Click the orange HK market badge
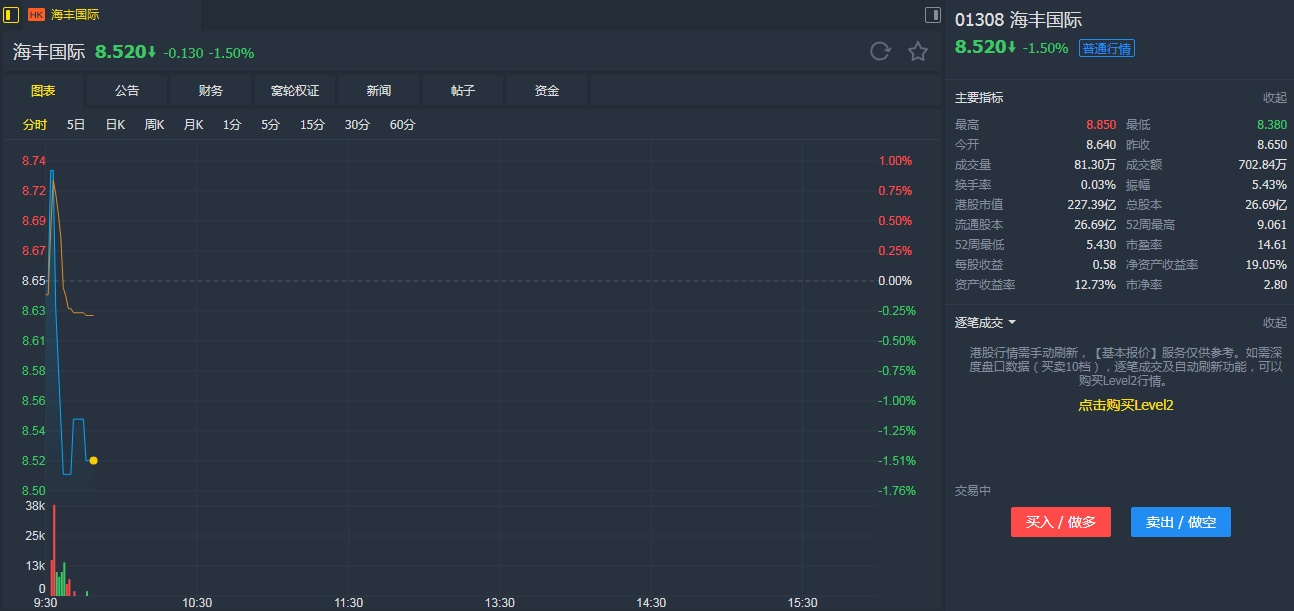Viewport: 1294px width, 611px height. point(36,15)
